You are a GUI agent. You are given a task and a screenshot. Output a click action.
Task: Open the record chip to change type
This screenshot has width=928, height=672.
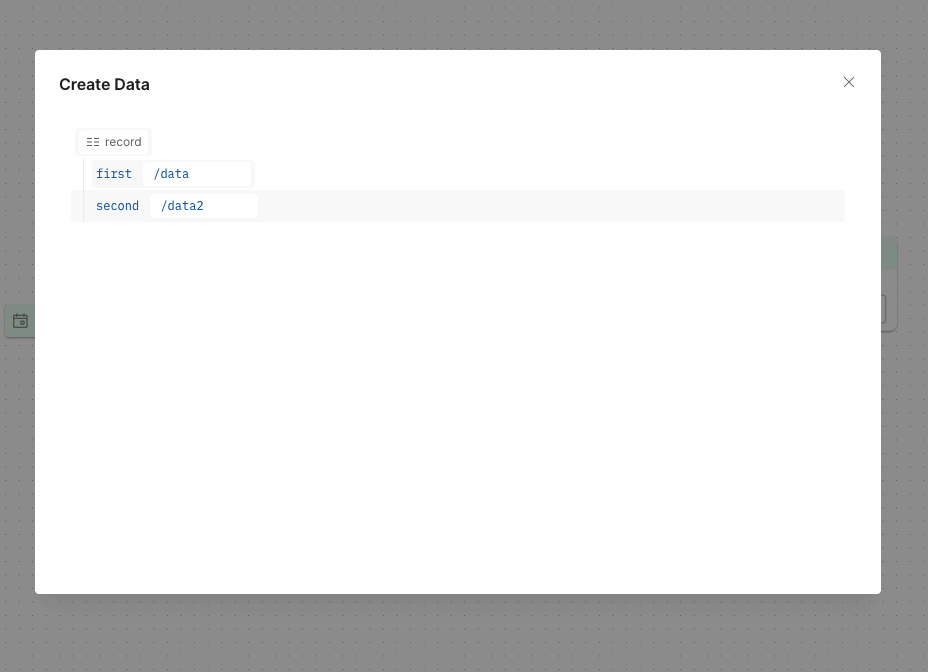(x=113, y=142)
